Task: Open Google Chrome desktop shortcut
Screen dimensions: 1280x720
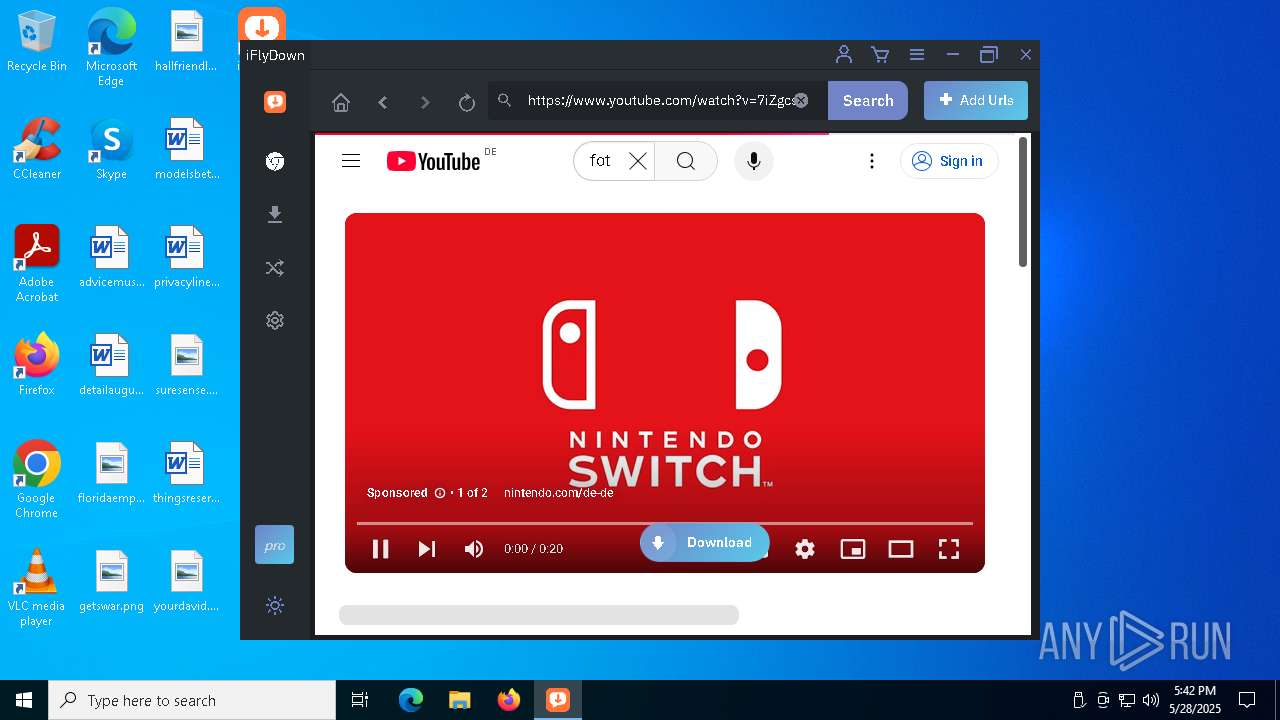Action: 37,480
